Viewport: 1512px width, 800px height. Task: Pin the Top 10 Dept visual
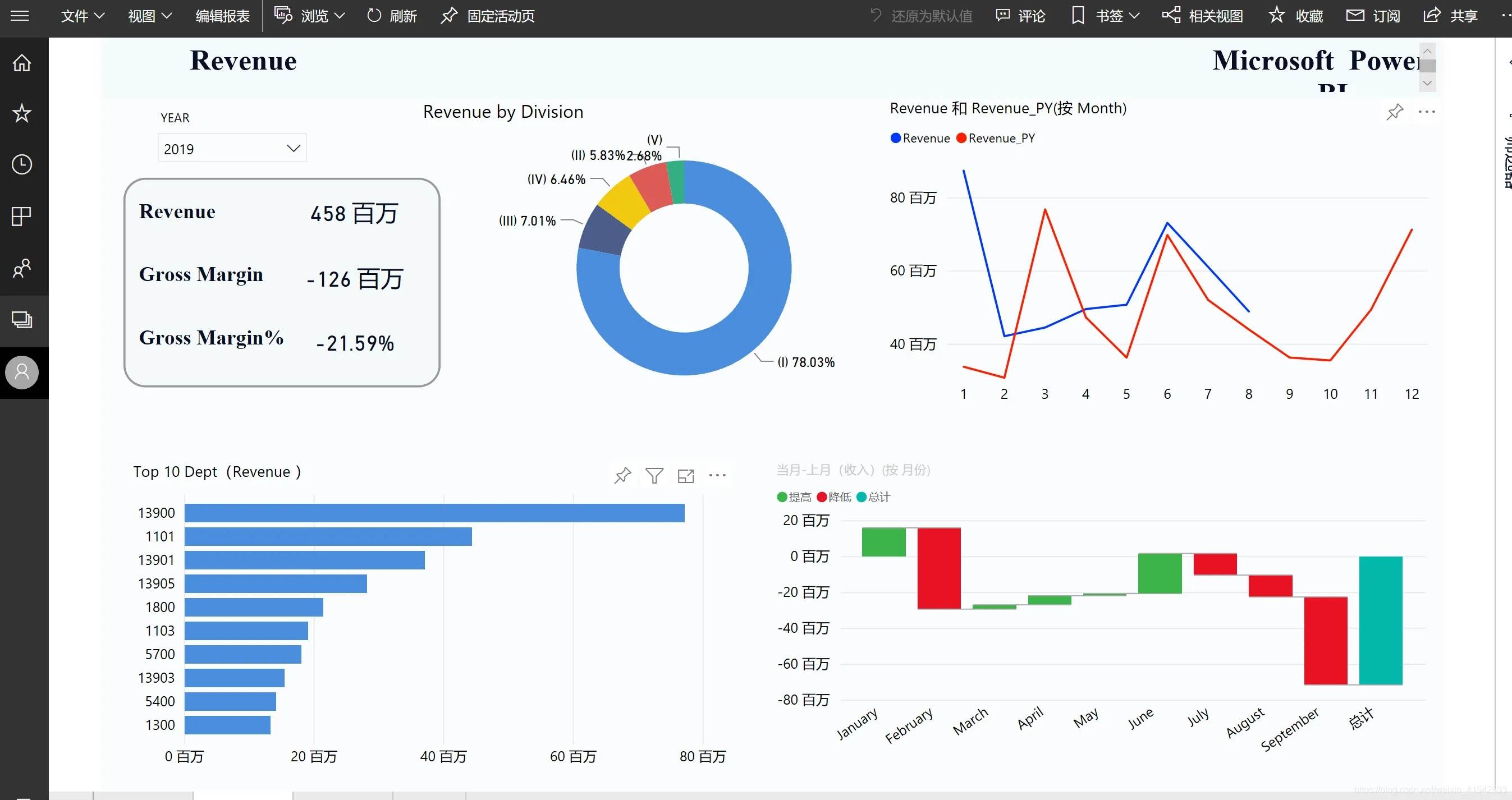tap(623, 475)
